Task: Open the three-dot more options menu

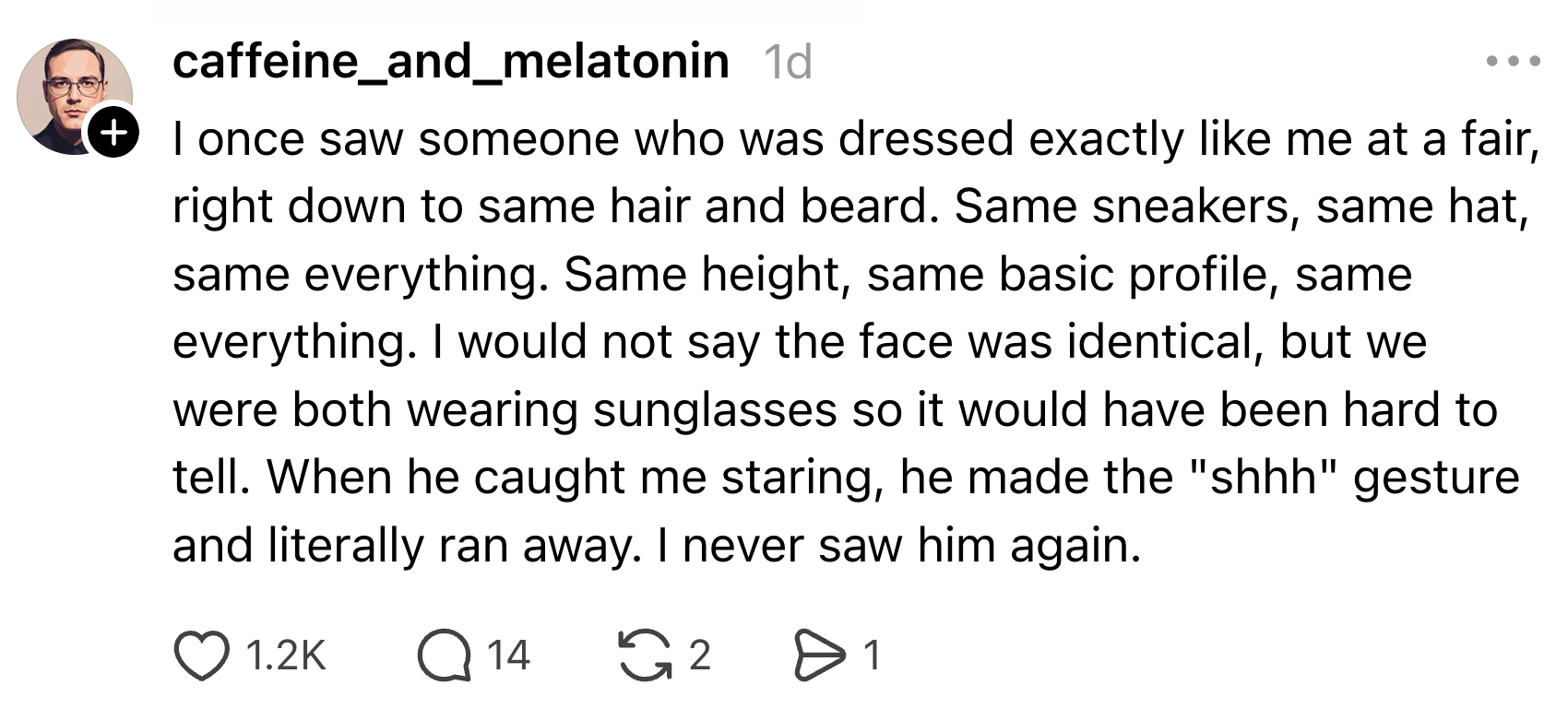Action: (x=1513, y=62)
